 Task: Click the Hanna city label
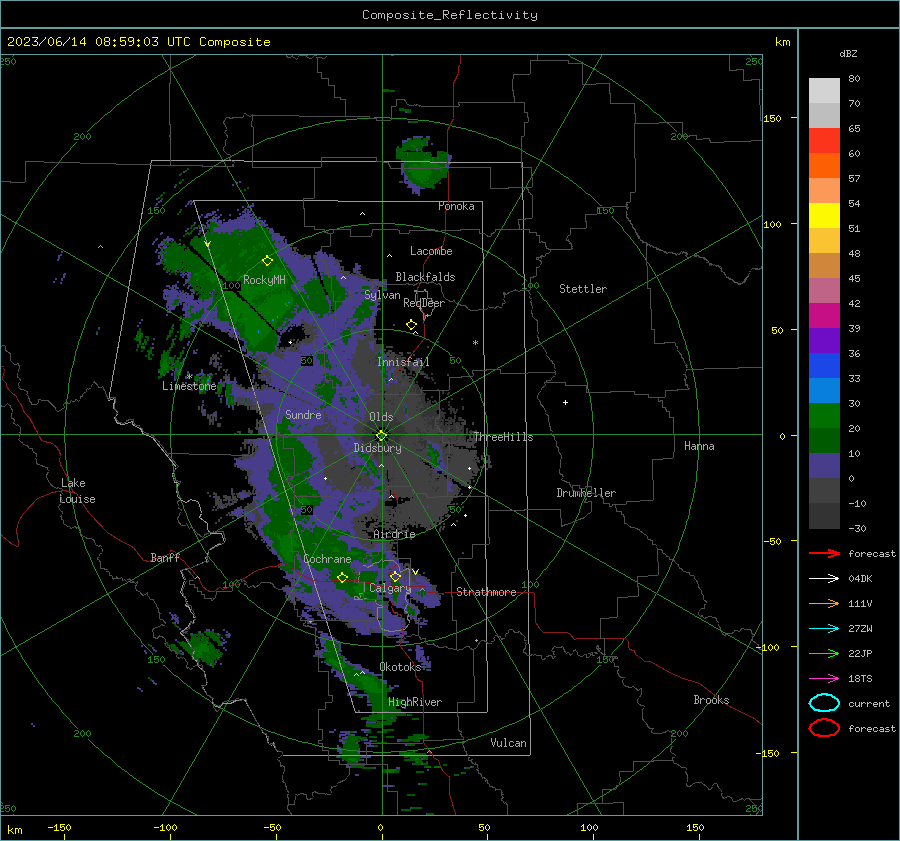[x=699, y=446]
